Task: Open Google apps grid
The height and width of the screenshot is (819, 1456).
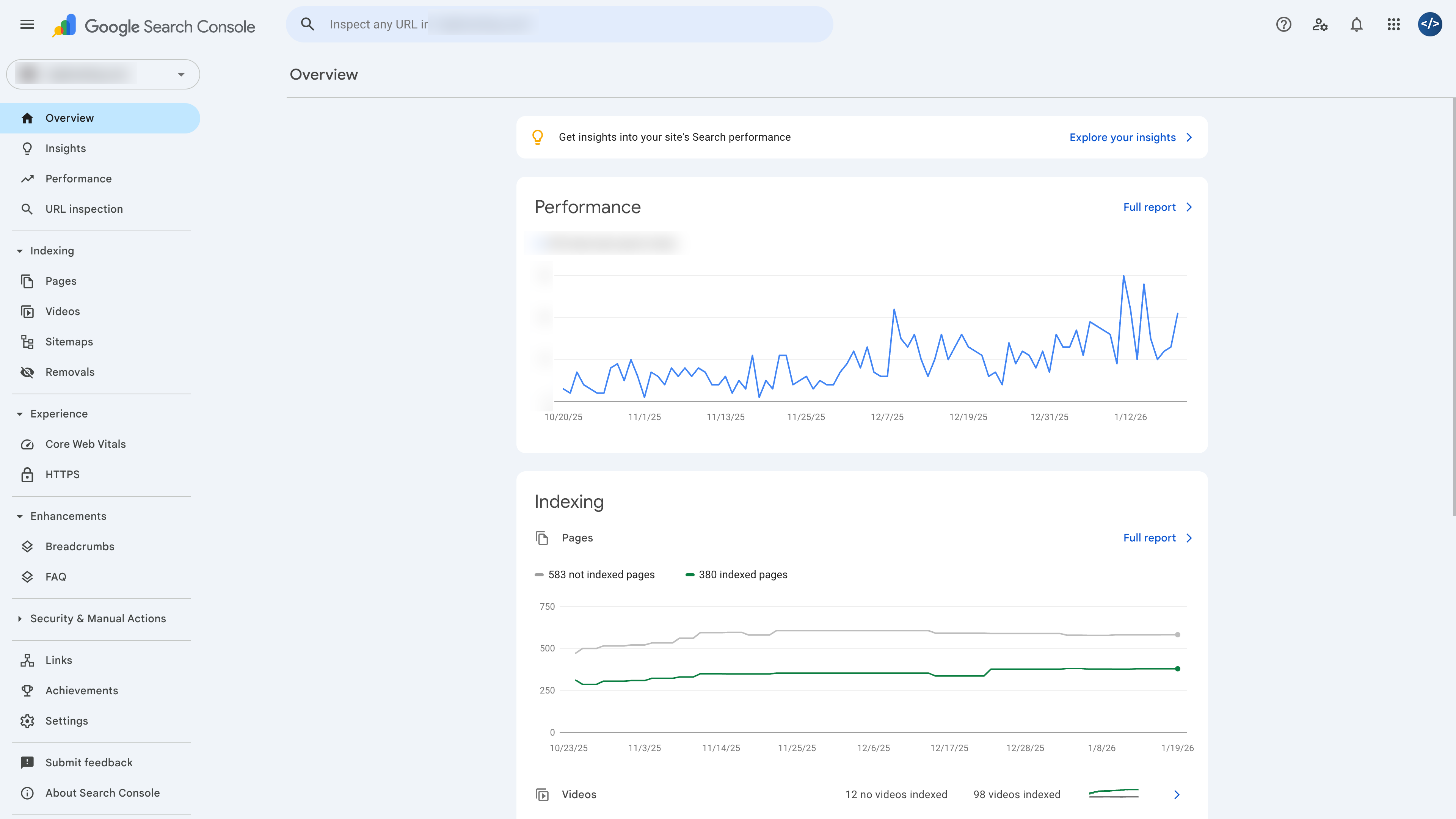Action: coord(1393,24)
